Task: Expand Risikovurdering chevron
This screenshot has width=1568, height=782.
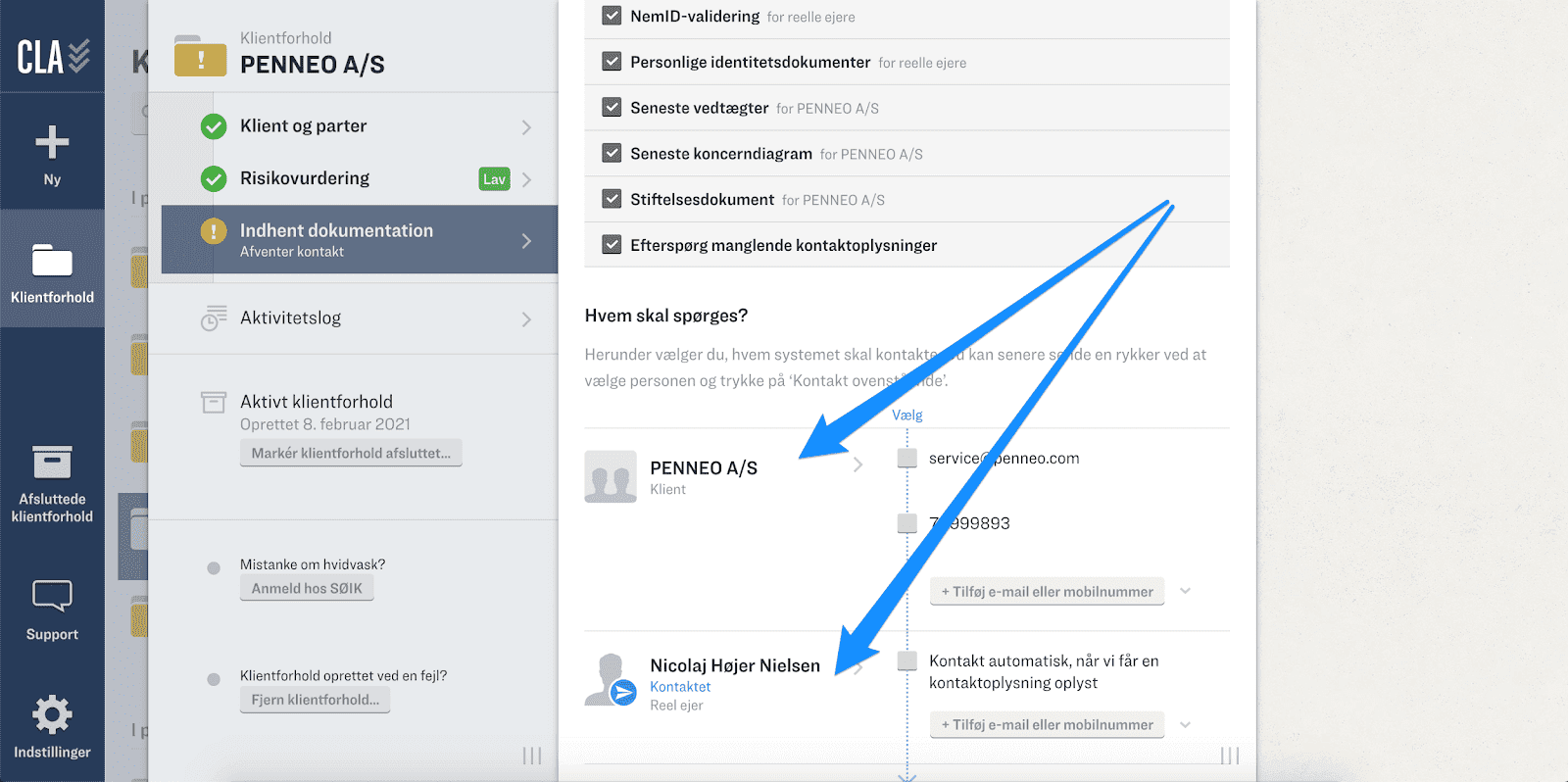Action: click(x=526, y=179)
